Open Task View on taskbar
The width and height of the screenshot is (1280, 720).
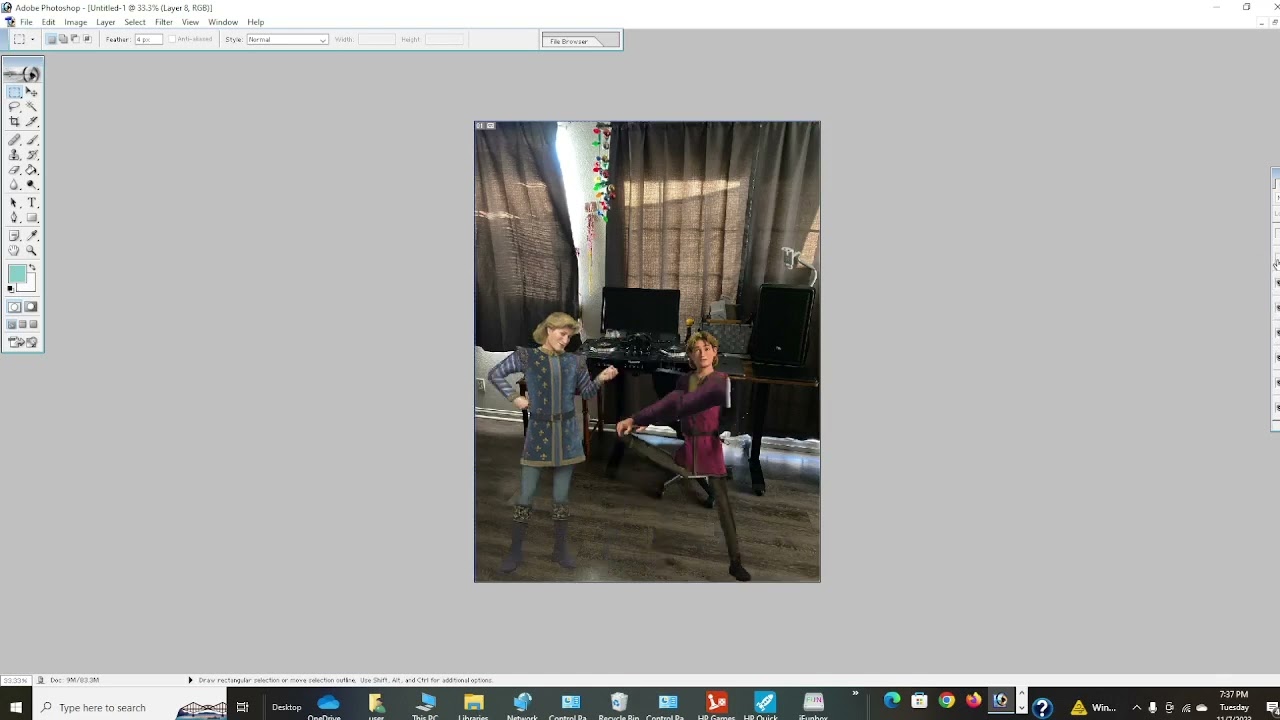pyautogui.click(x=242, y=707)
